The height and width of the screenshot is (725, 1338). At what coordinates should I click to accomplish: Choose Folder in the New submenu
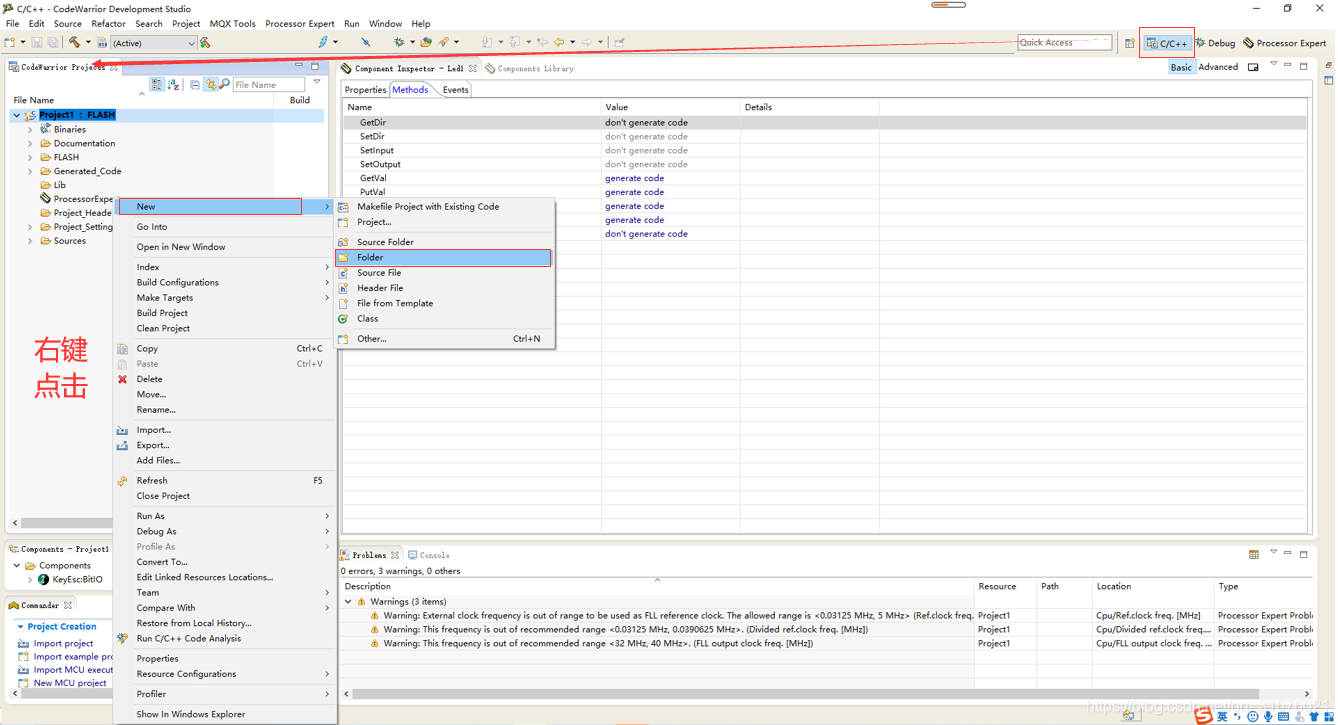[443, 258]
